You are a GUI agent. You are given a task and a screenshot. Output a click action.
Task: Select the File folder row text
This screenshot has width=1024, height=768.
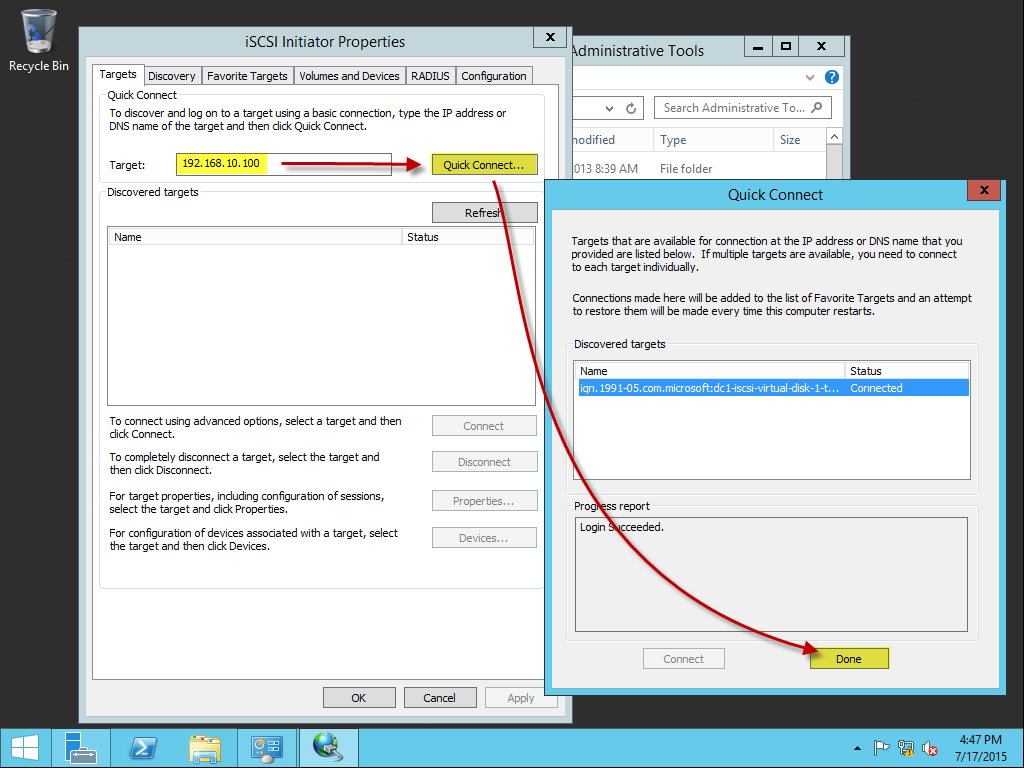pyautogui.click(x=686, y=168)
